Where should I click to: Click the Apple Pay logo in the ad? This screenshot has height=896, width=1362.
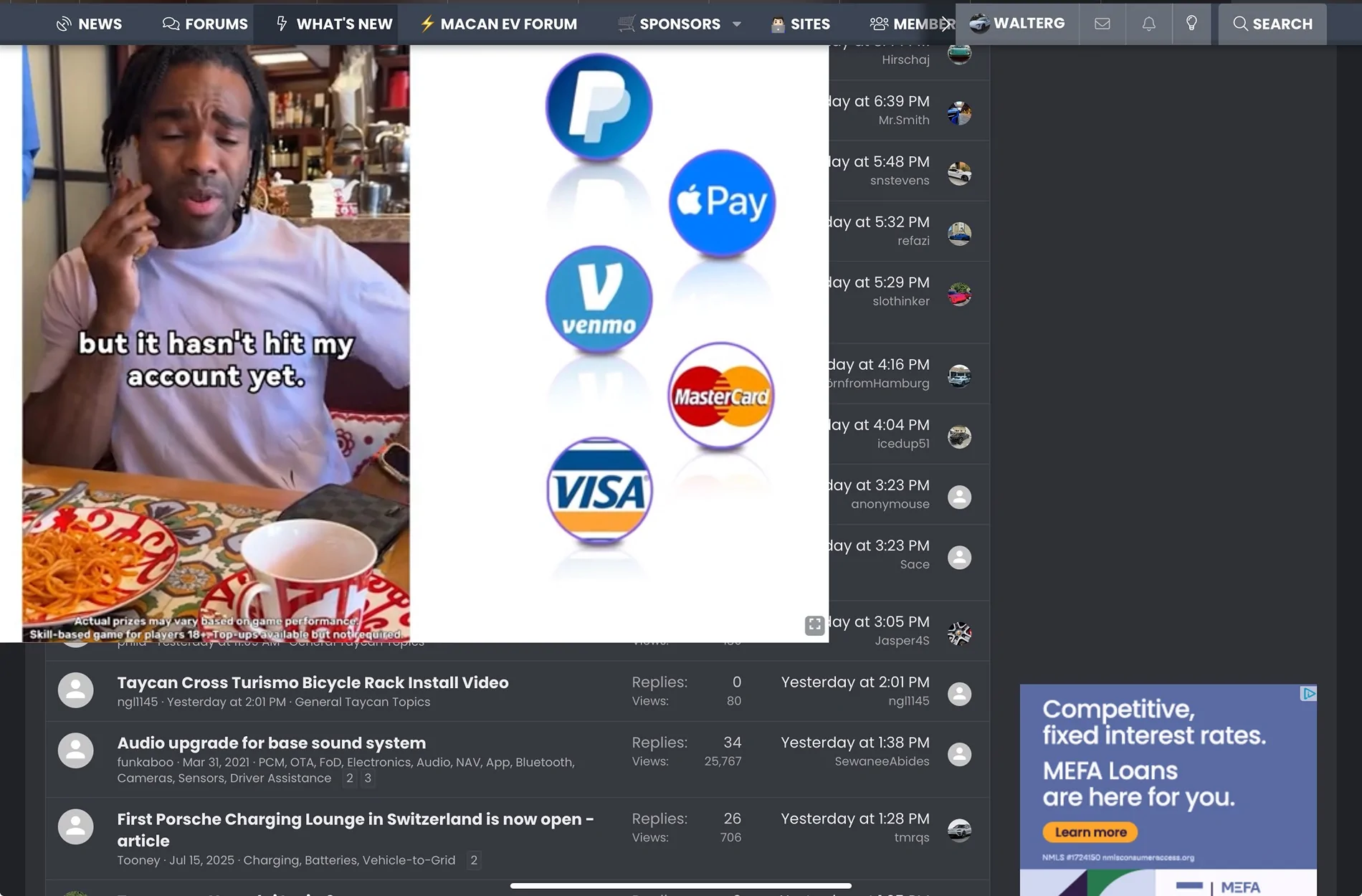point(722,203)
